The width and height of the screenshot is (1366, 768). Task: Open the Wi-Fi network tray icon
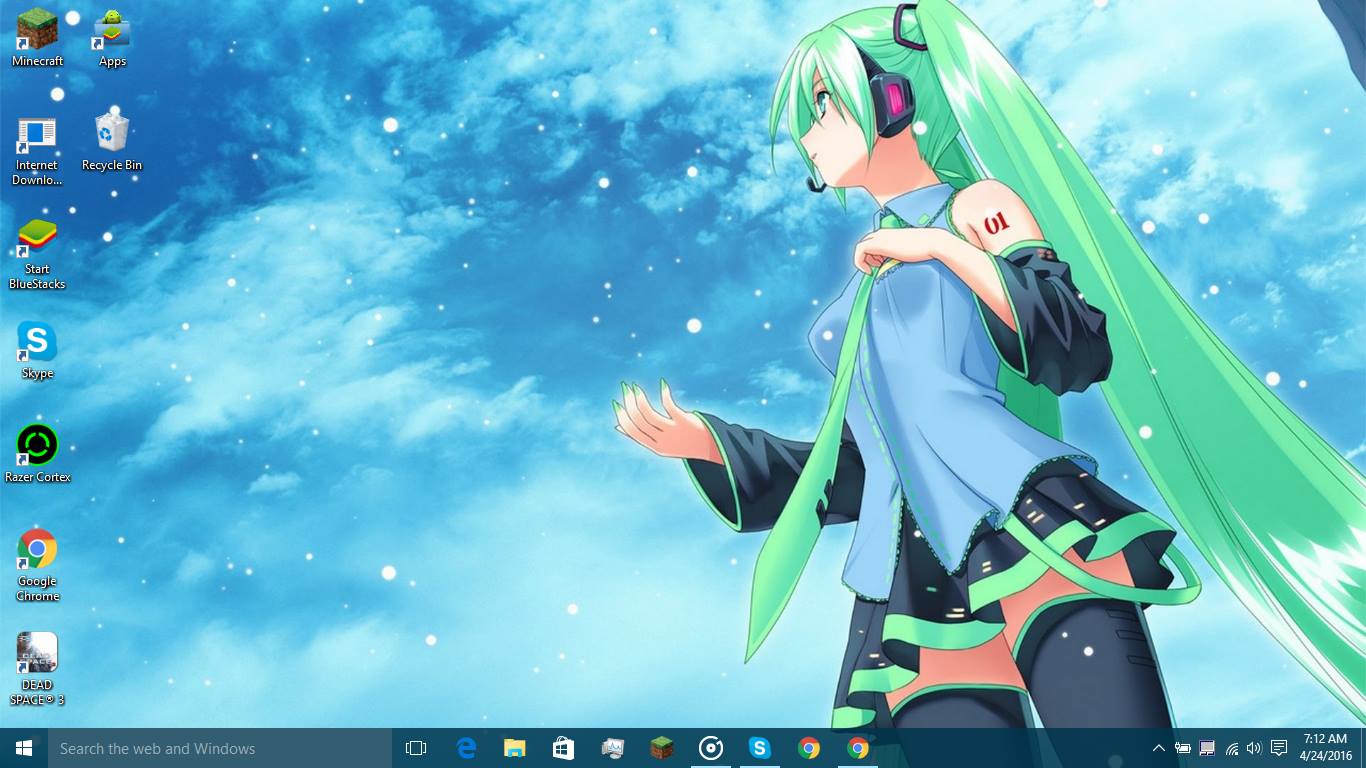pyautogui.click(x=1231, y=748)
